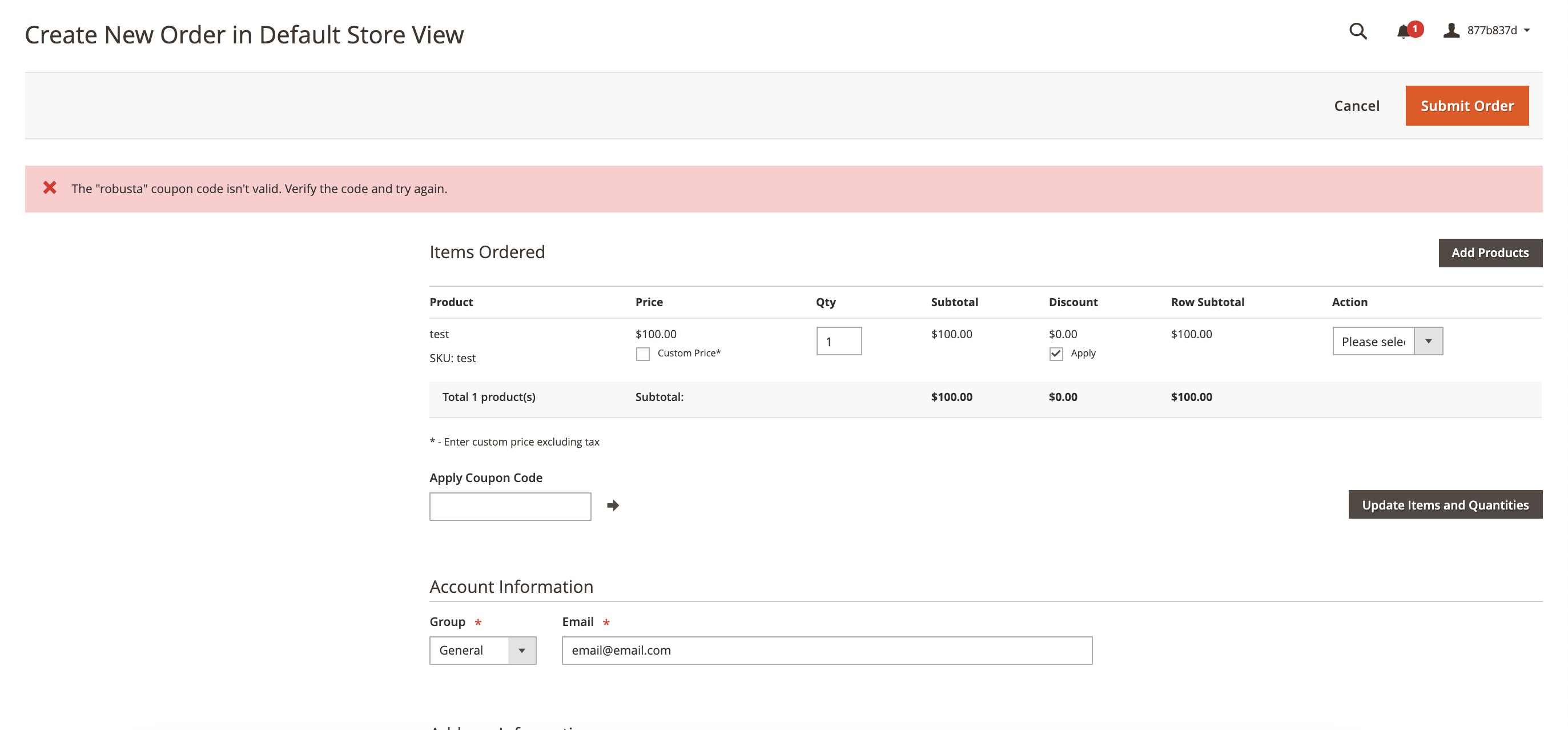Open the Please select Action dropdown
Viewport: 1568px width, 730px height.
point(1387,341)
